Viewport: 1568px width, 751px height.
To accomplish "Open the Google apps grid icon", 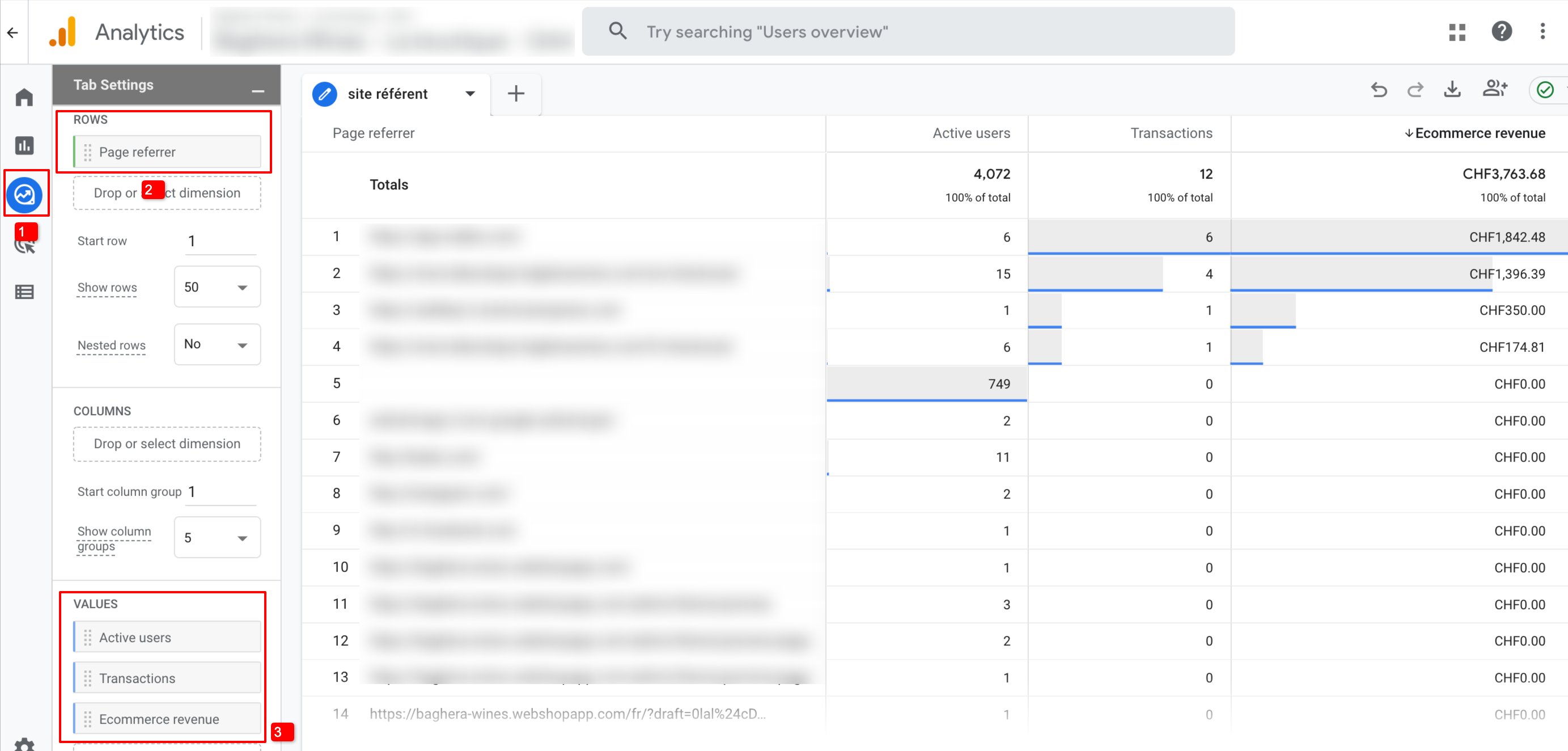I will coord(1457,32).
